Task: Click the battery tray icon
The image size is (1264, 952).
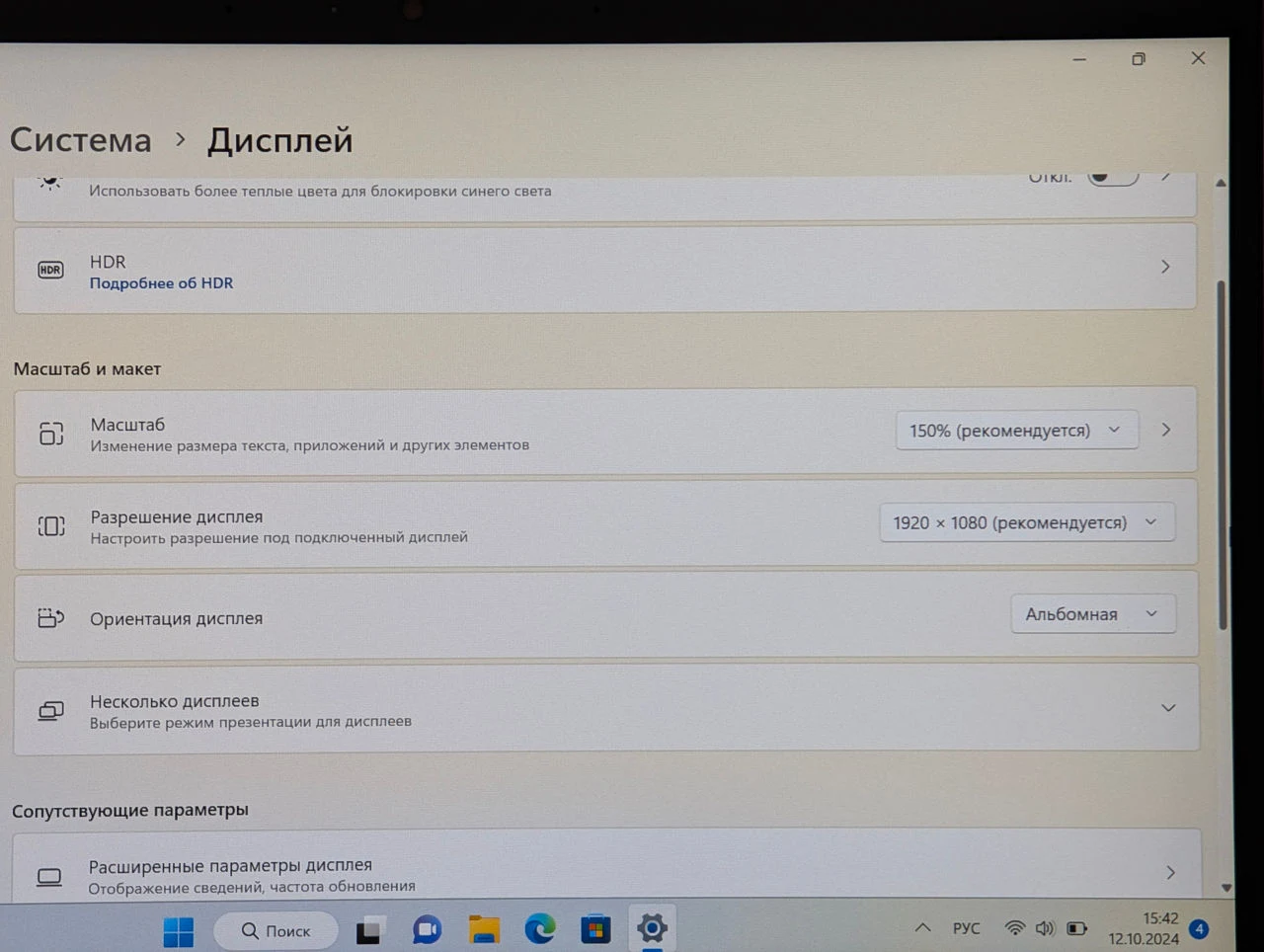Action: pyautogui.click(x=1077, y=928)
